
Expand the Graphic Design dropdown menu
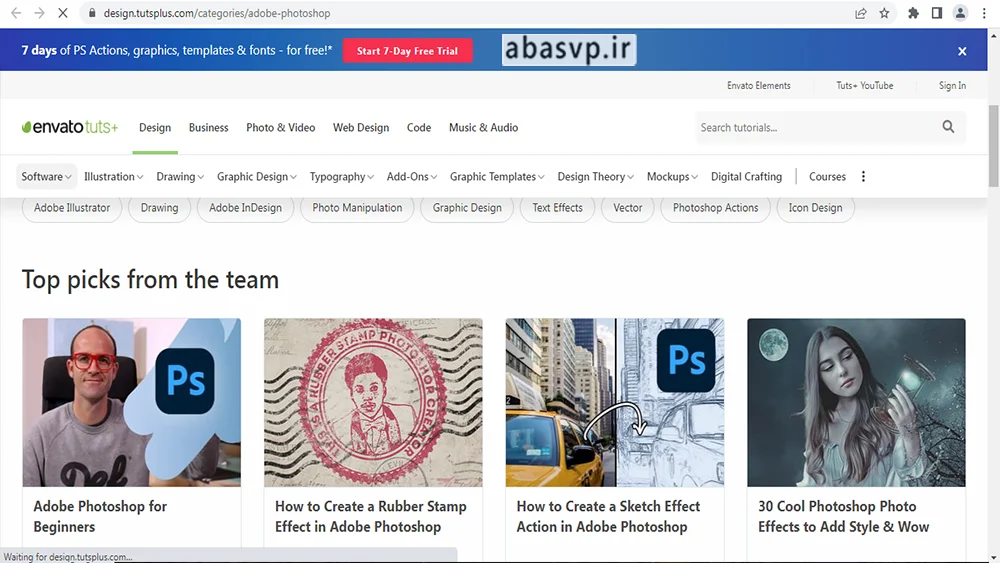tap(256, 177)
